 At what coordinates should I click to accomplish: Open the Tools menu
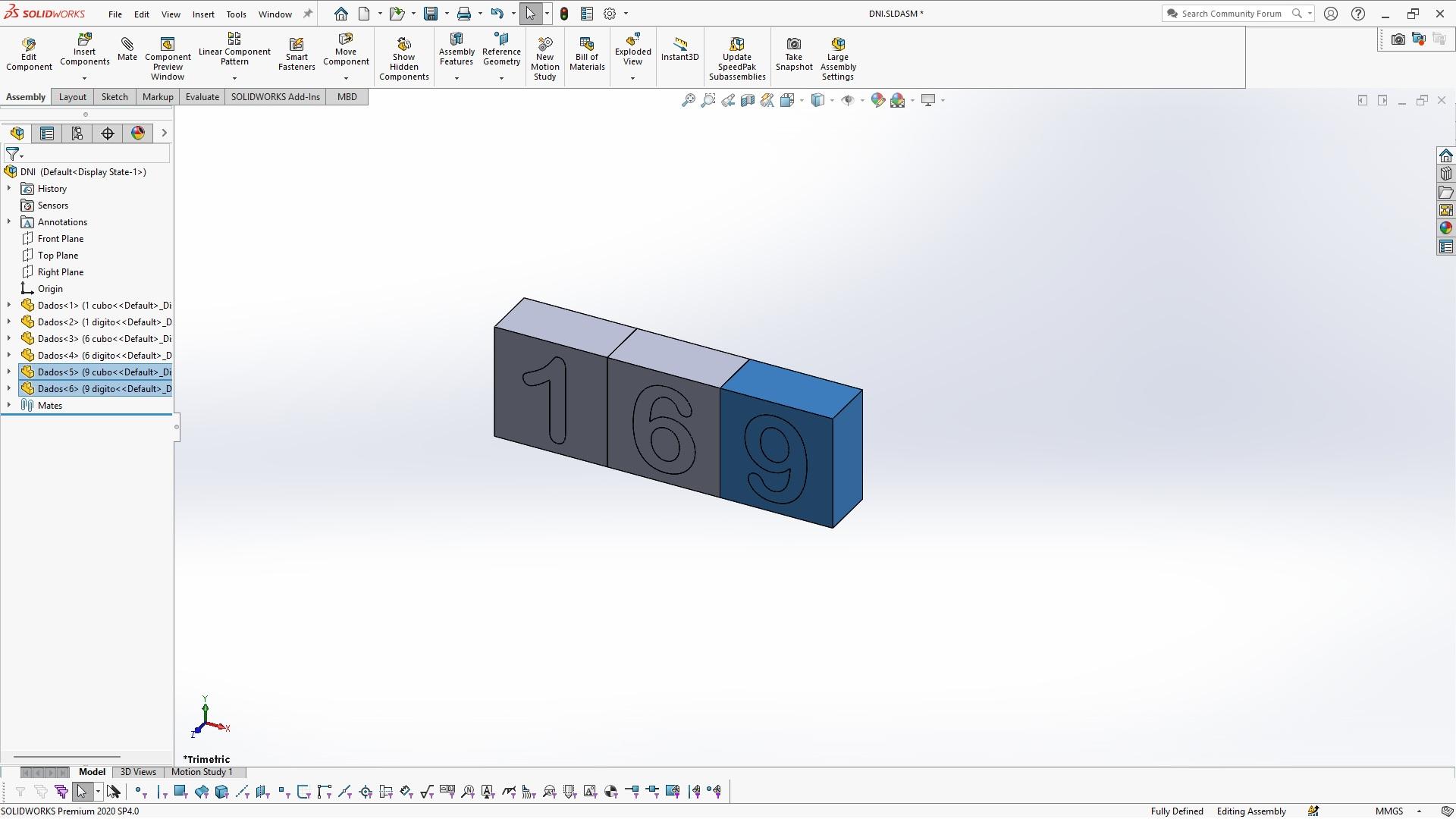coord(236,14)
